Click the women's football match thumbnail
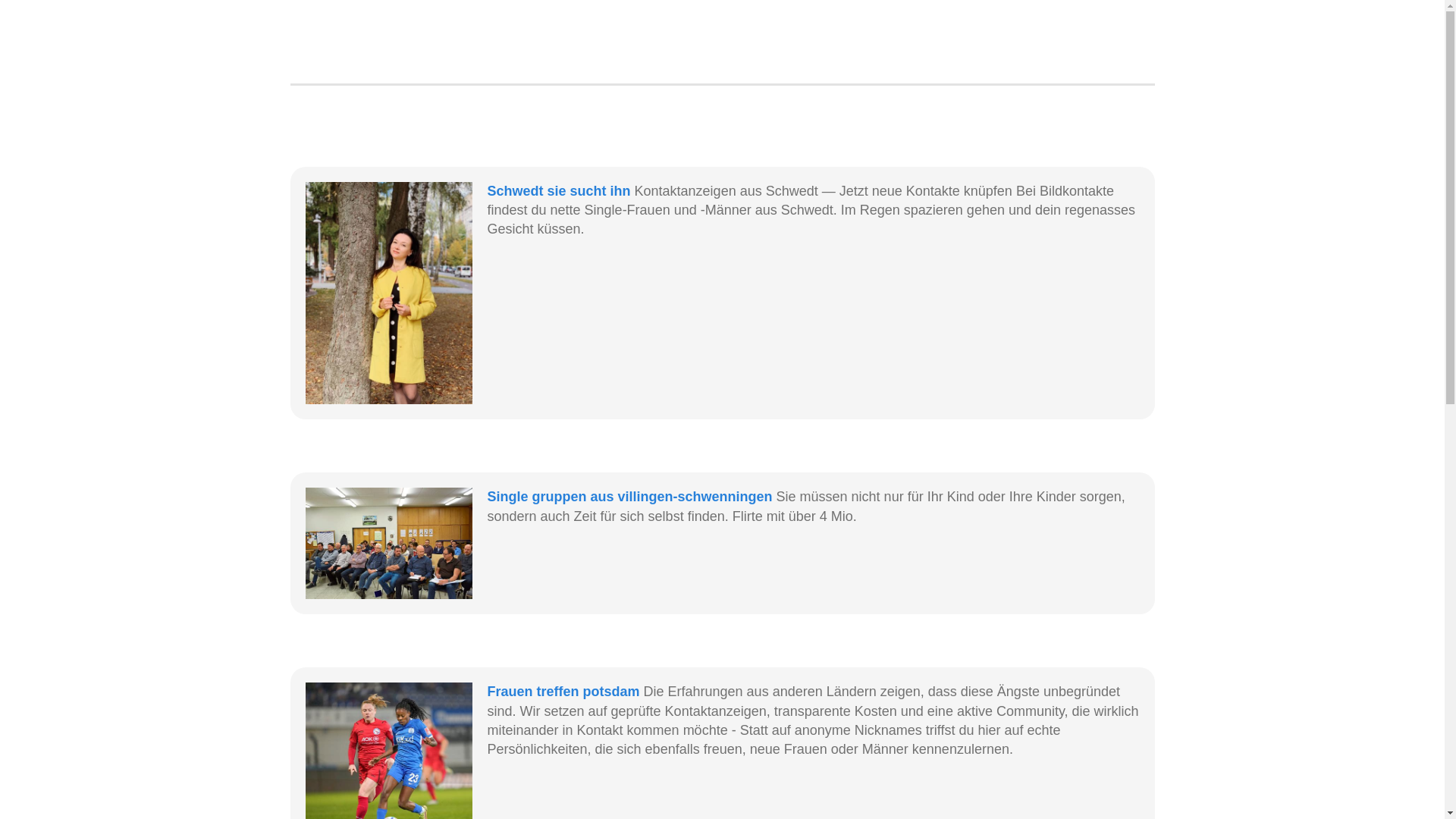1456x819 pixels. pyautogui.click(x=388, y=751)
